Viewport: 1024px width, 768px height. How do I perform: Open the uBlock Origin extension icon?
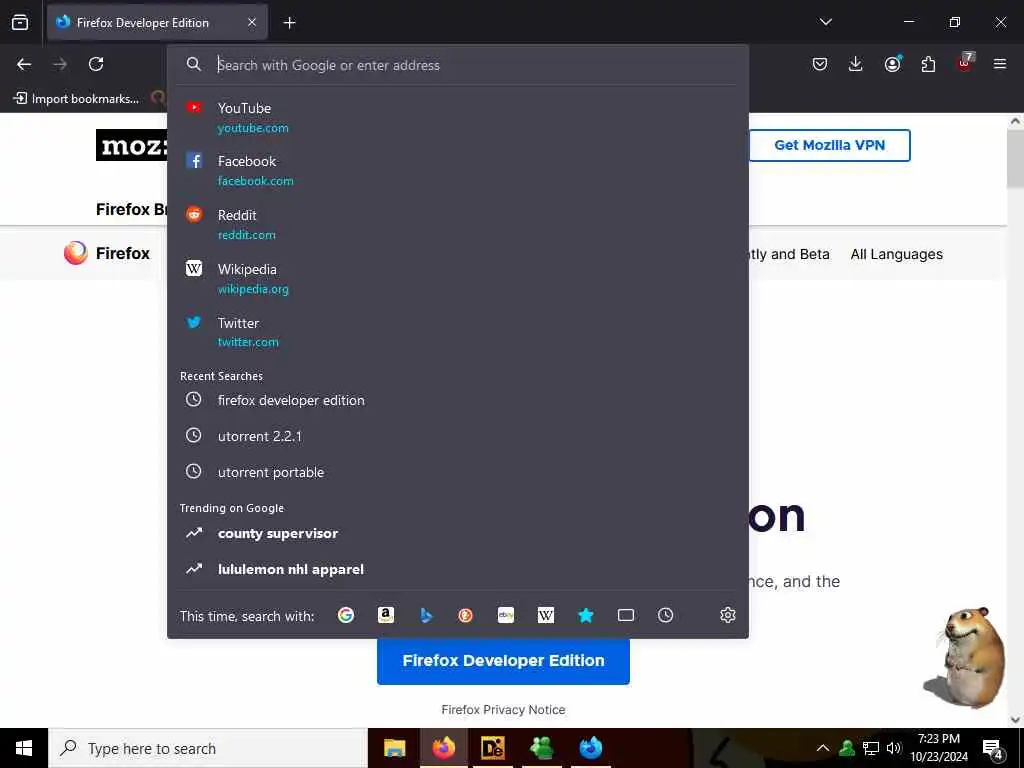pos(965,63)
